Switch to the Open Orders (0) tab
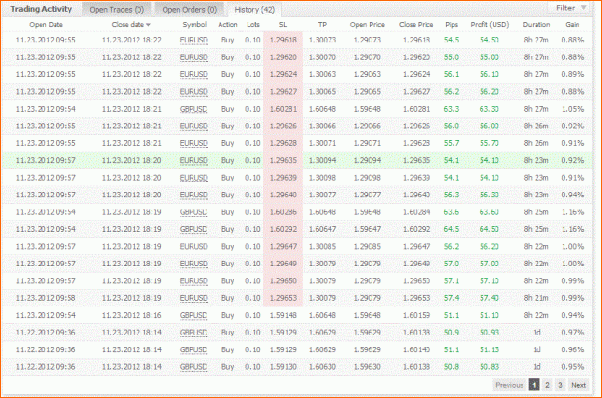 point(189,10)
